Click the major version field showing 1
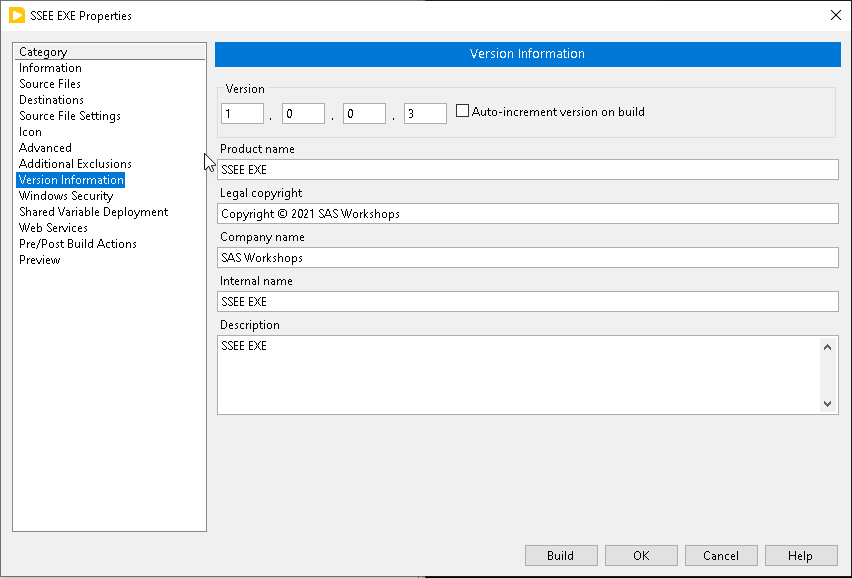852x578 pixels. pyautogui.click(x=242, y=114)
